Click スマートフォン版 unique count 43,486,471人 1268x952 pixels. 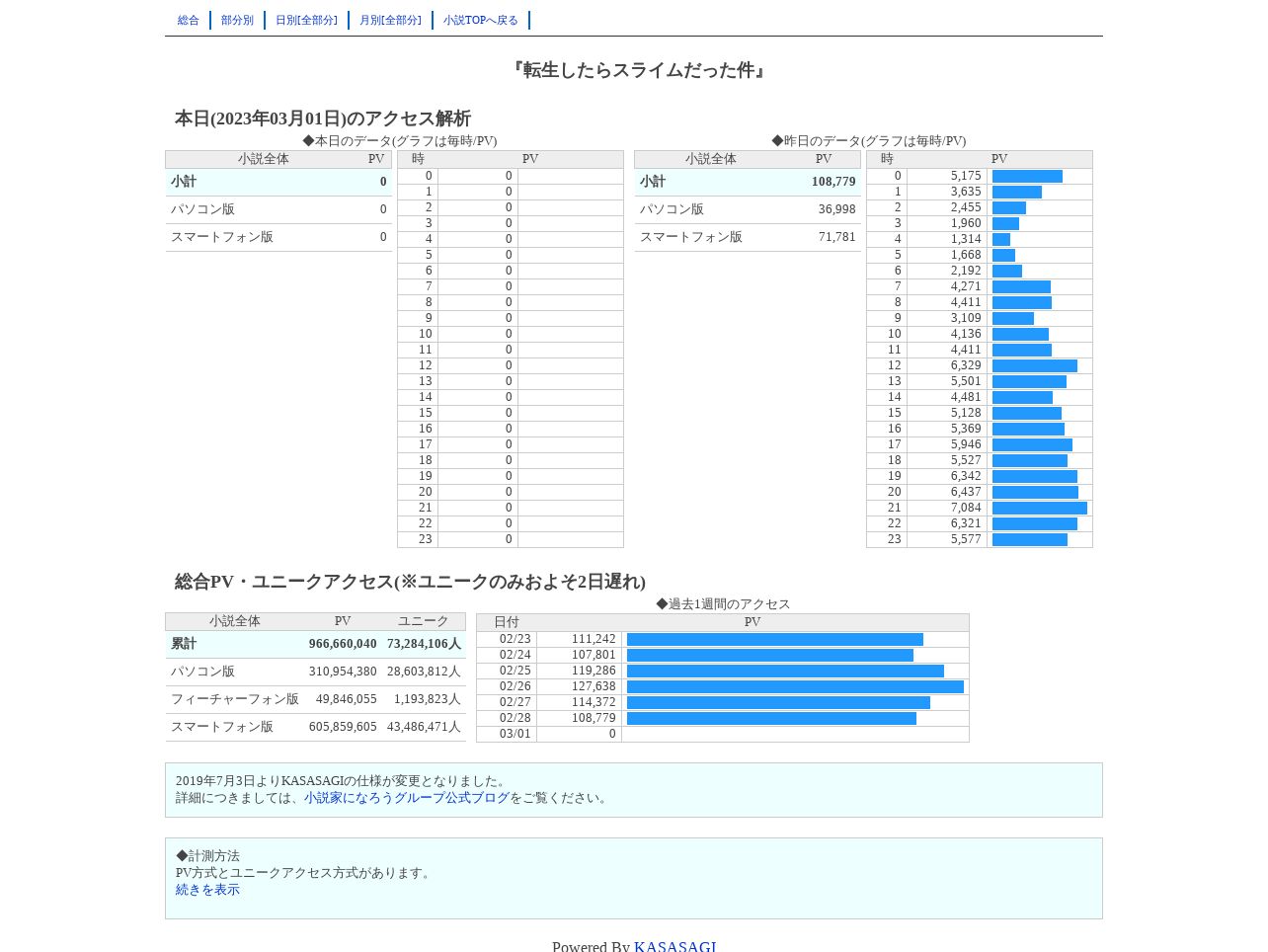tap(424, 727)
